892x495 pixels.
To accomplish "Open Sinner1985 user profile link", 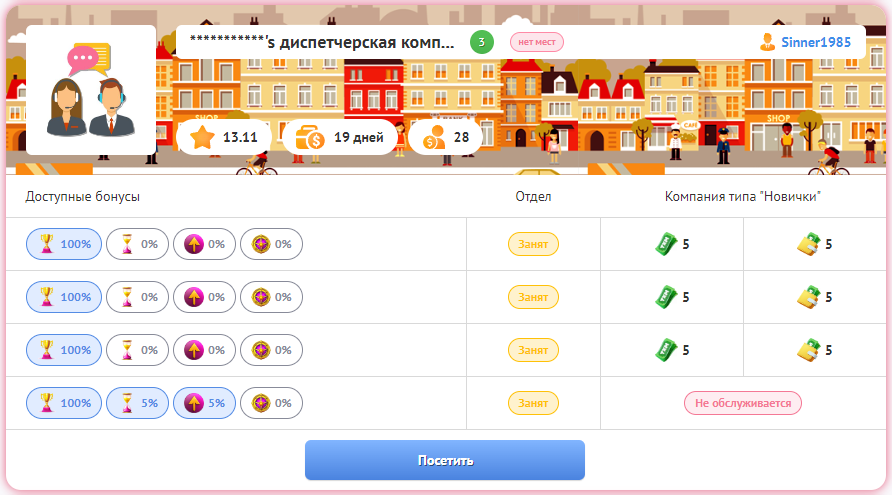I will 806,42.
